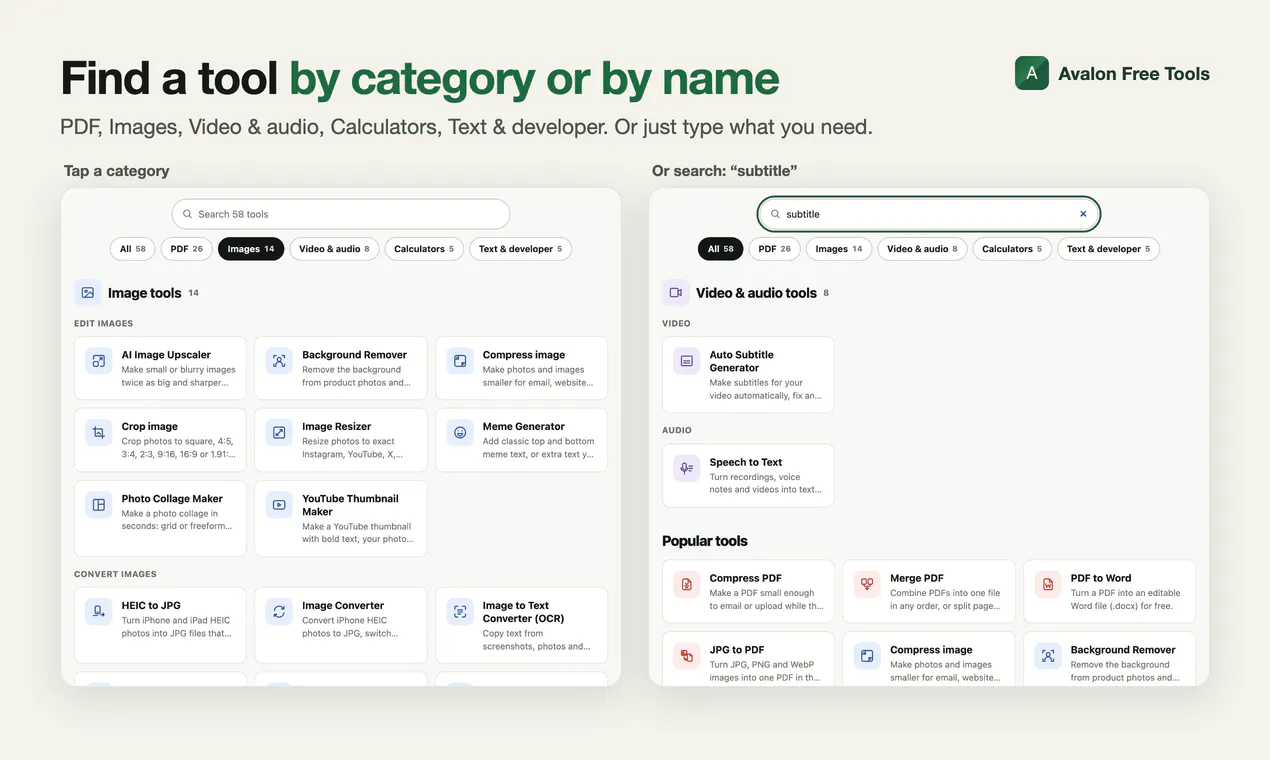Screen dimensions: 1270x760
Task: Open the Crop image title link
Action: (x=150, y=427)
